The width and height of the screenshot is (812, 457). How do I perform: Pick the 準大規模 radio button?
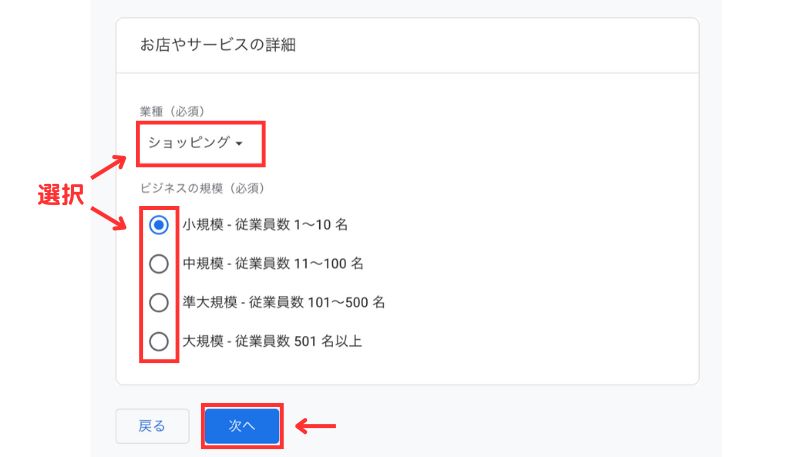(158, 302)
